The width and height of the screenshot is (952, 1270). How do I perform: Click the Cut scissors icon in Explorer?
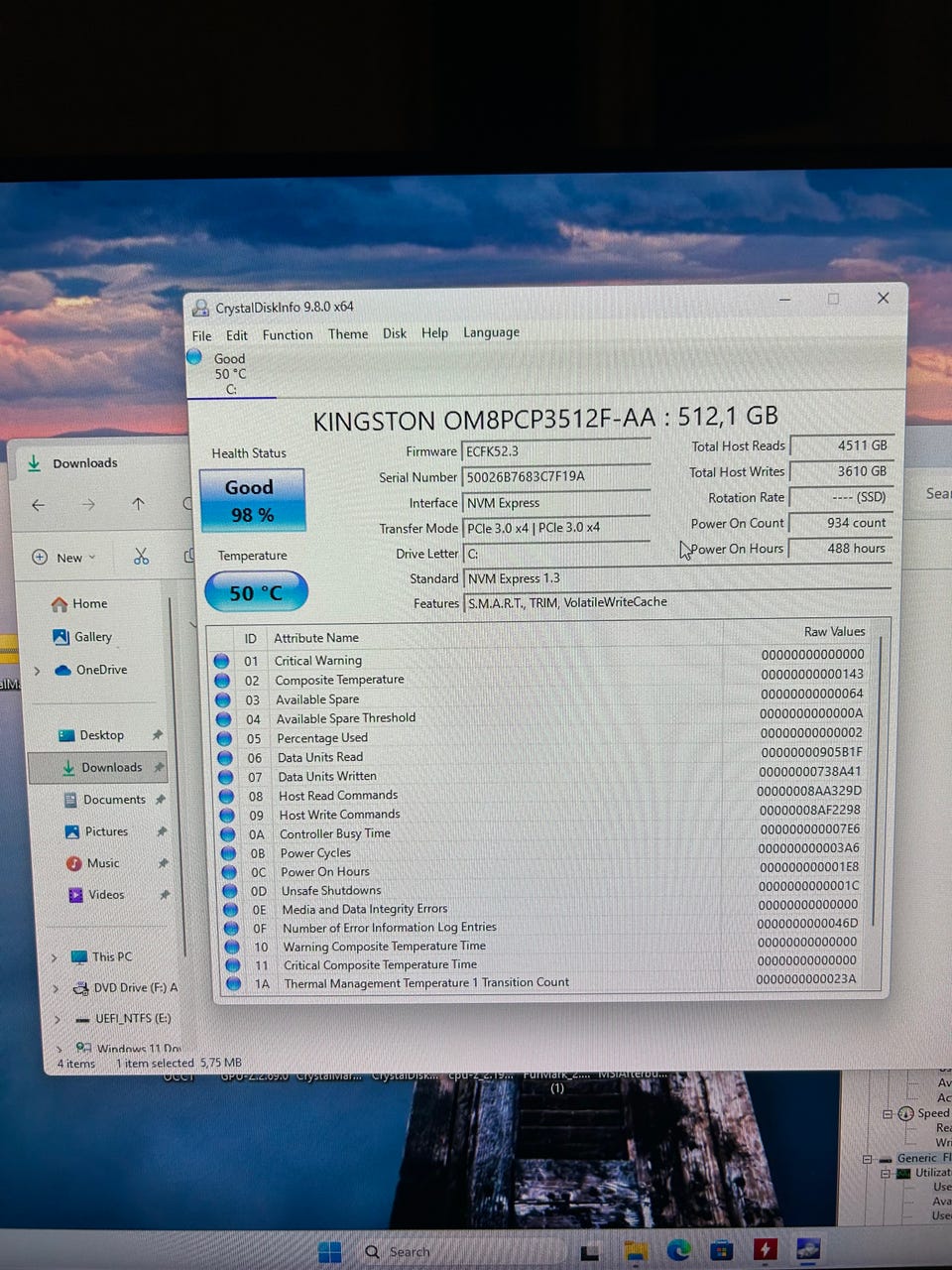click(x=141, y=557)
